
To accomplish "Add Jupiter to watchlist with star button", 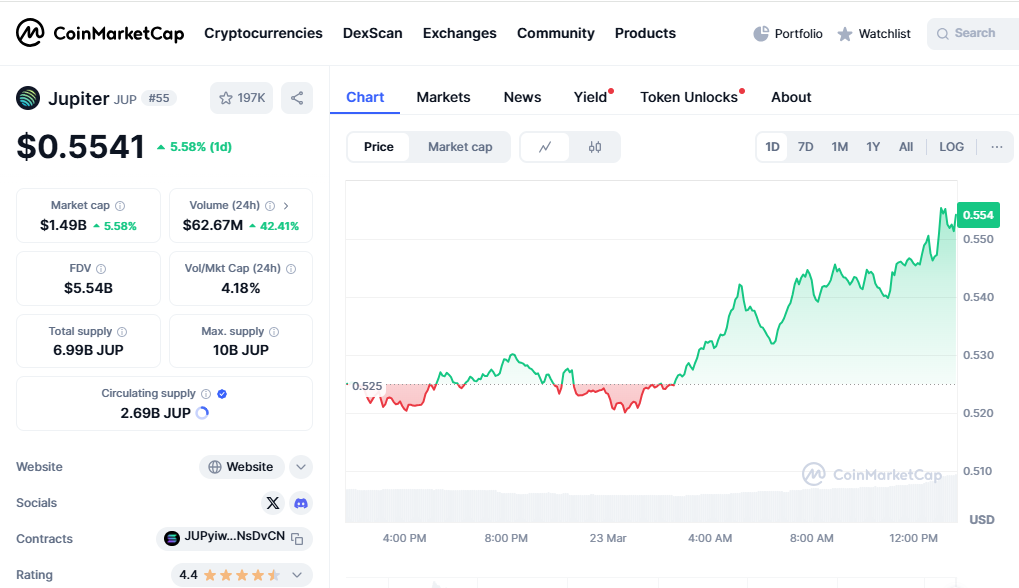I will point(241,98).
